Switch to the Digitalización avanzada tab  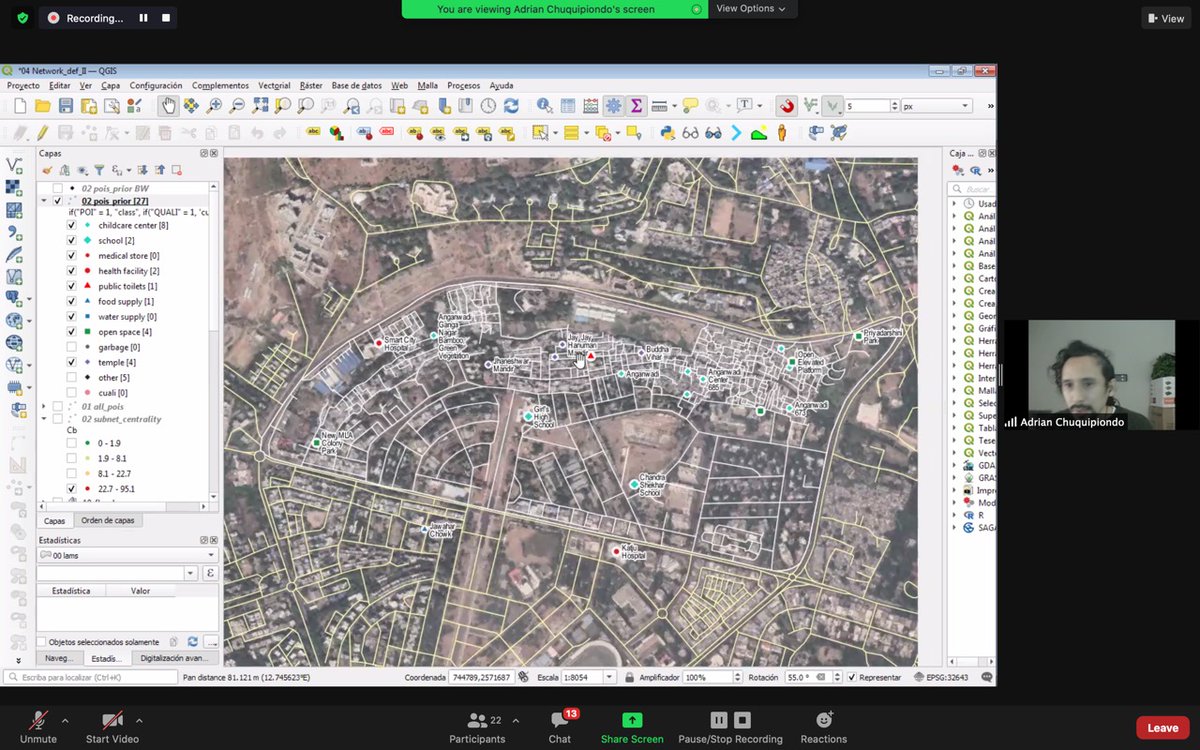pyautogui.click(x=174, y=658)
